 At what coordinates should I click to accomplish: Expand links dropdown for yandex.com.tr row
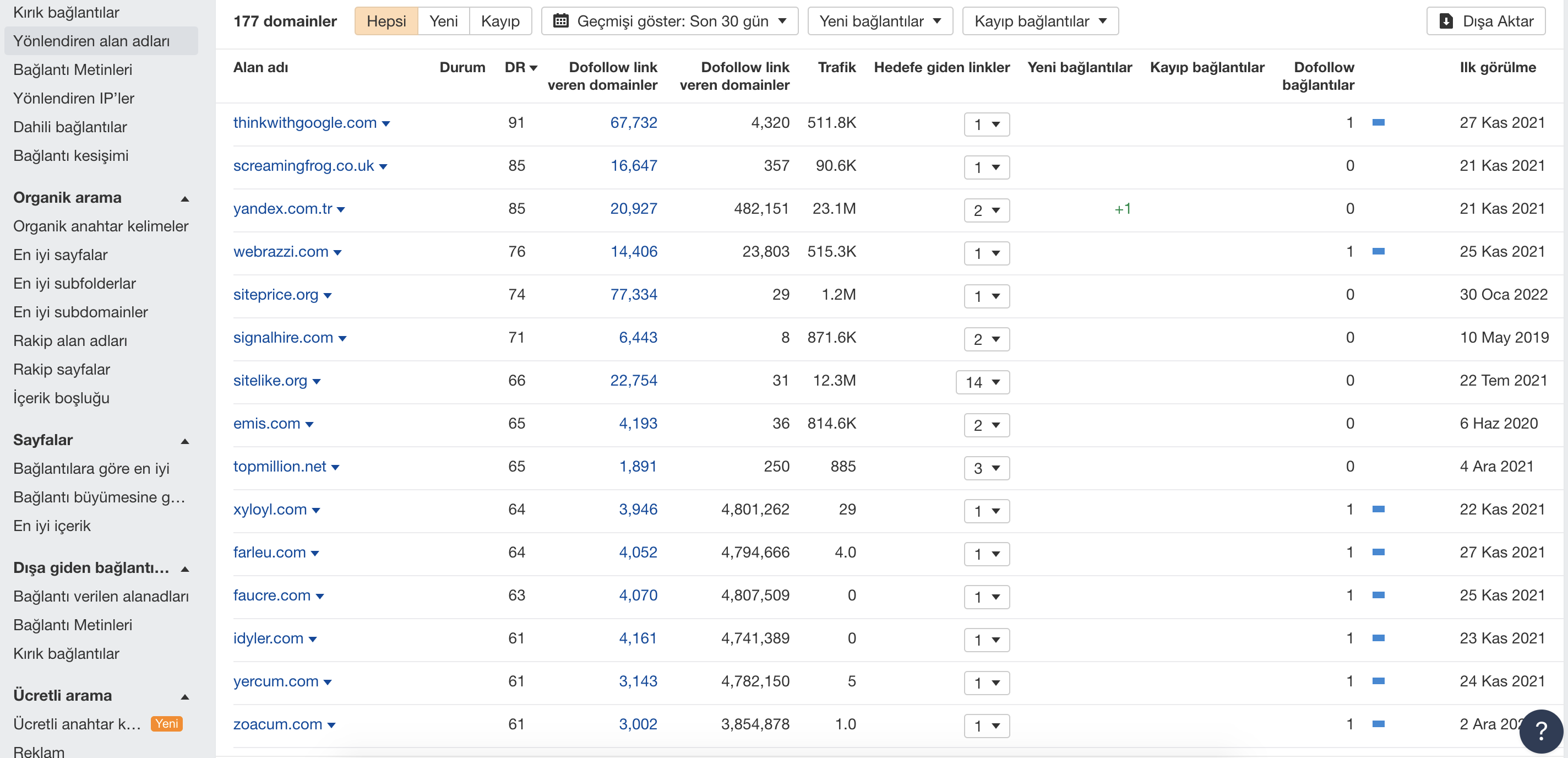987,210
